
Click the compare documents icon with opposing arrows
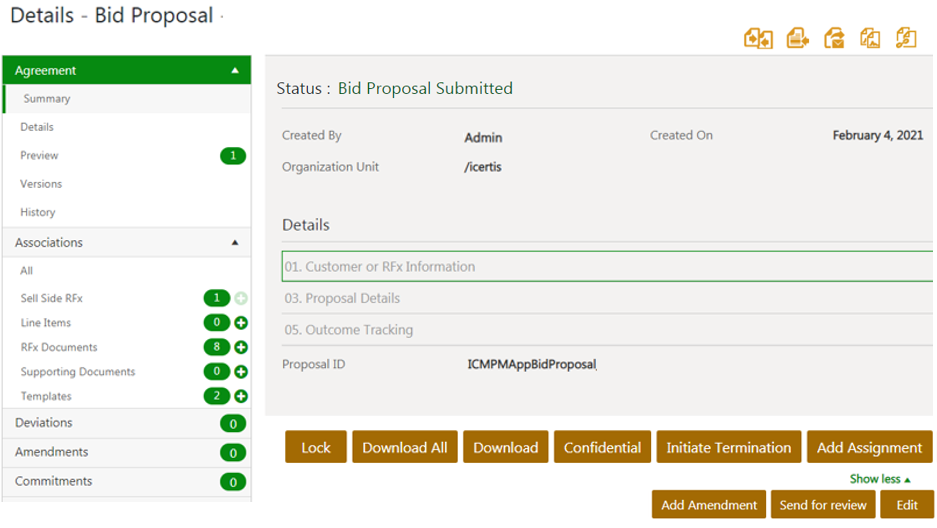758,38
